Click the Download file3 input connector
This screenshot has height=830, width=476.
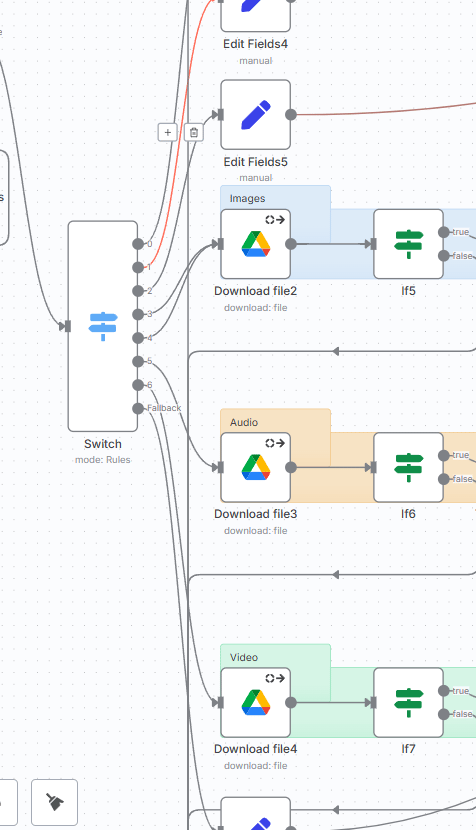tap(221, 467)
